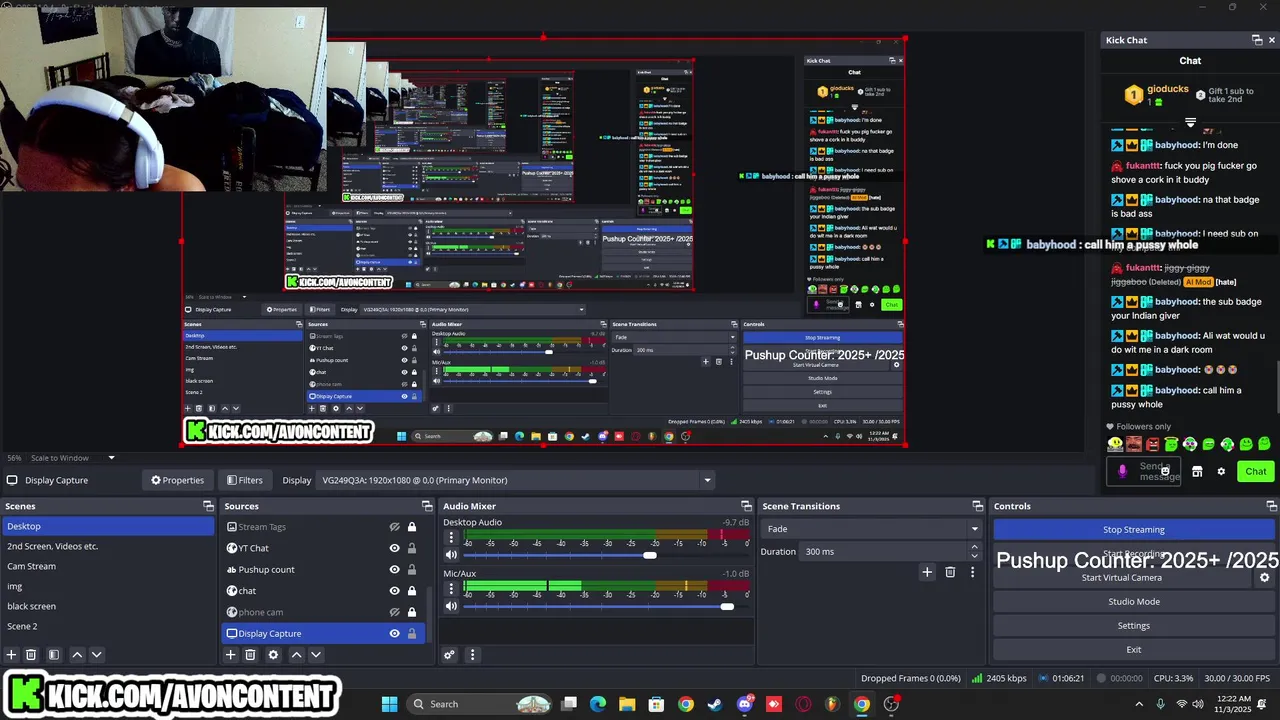
Task: Click the Stop Streaming button
Action: 1134,529
